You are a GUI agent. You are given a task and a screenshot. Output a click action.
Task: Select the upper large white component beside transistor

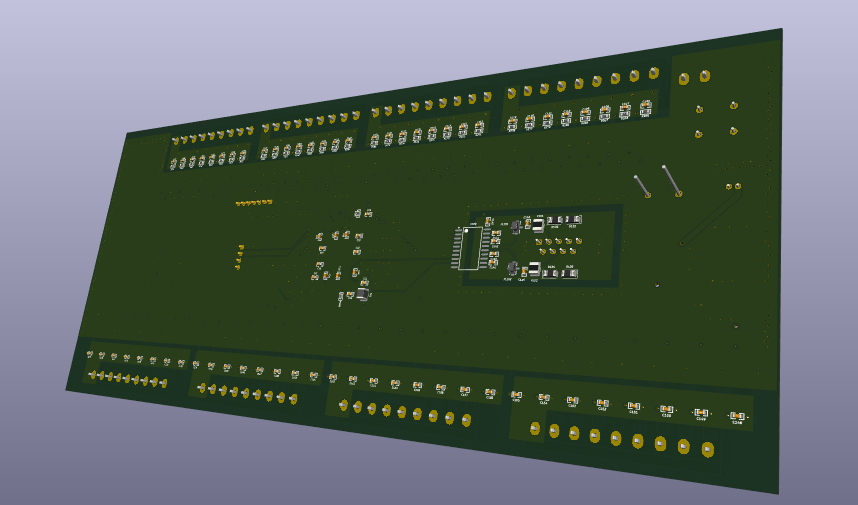(x=538, y=224)
